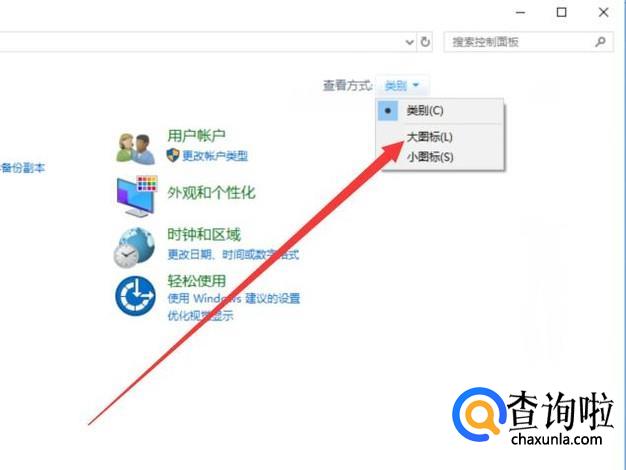Choose 大图标(L) from view menu
The height and width of the screenshot is (470, 626).
coord(429,137)
